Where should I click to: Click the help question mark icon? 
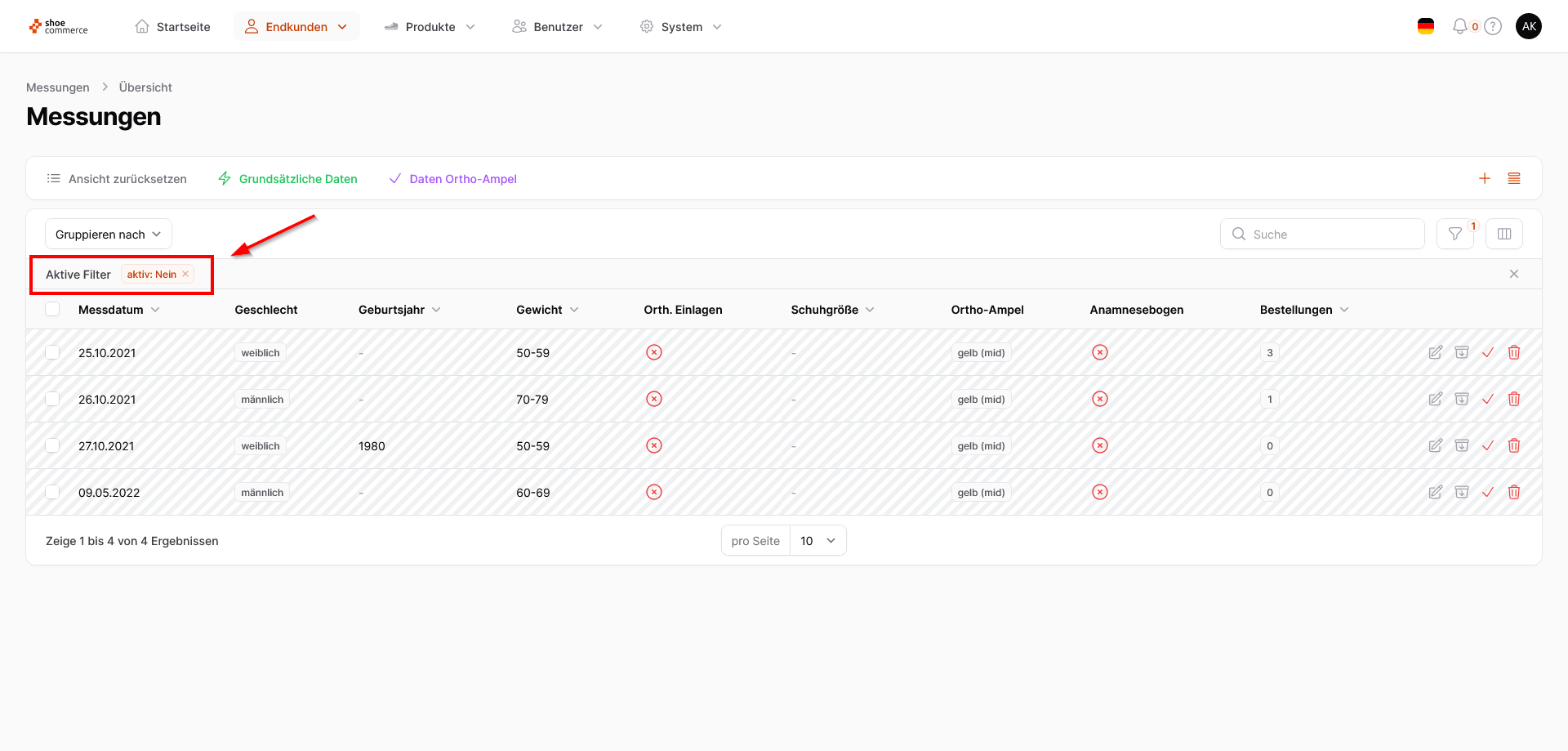[1493, 27]
